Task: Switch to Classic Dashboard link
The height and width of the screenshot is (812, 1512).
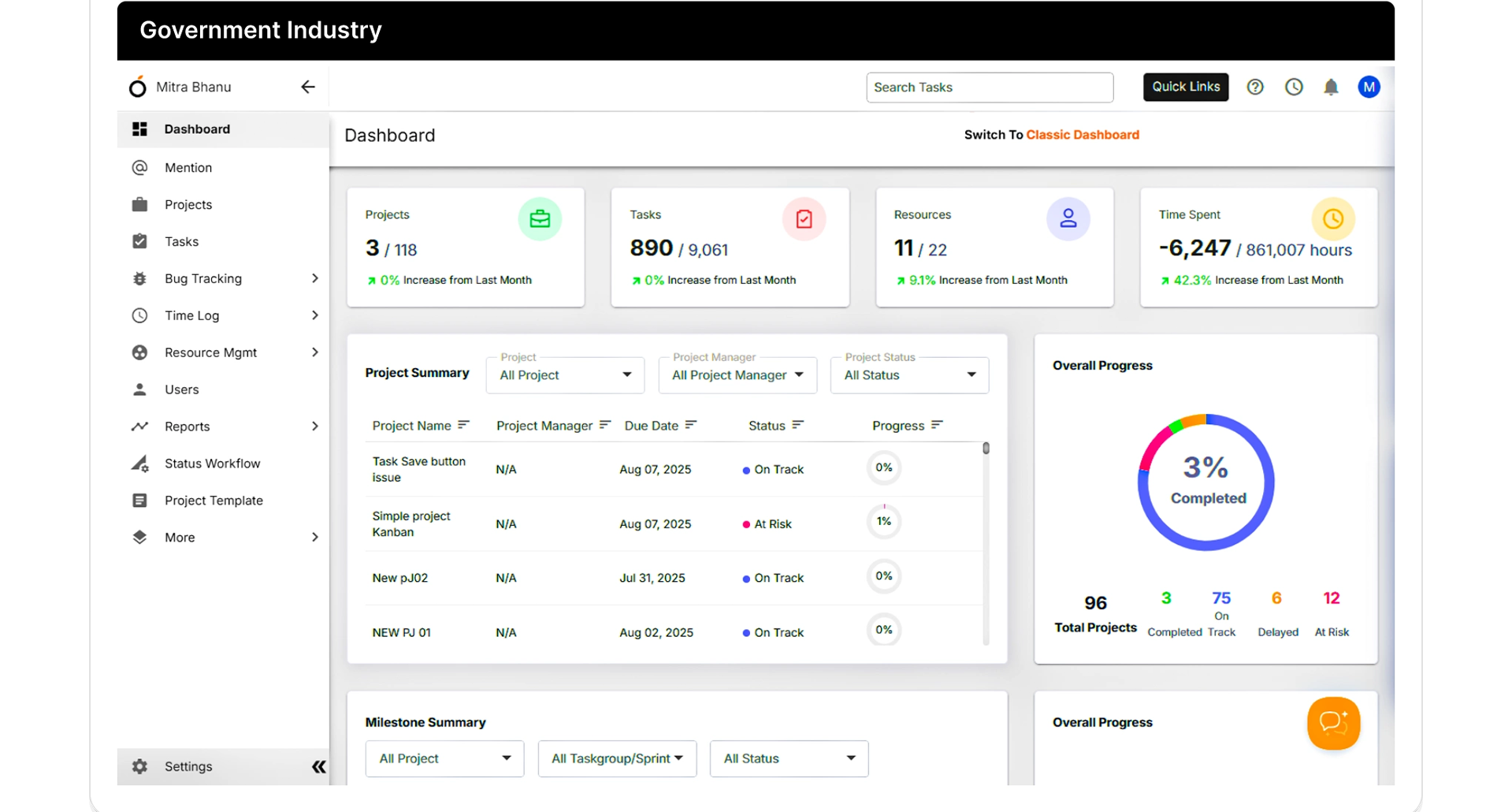Action: pyautogui.click(x=1082, y=135)
